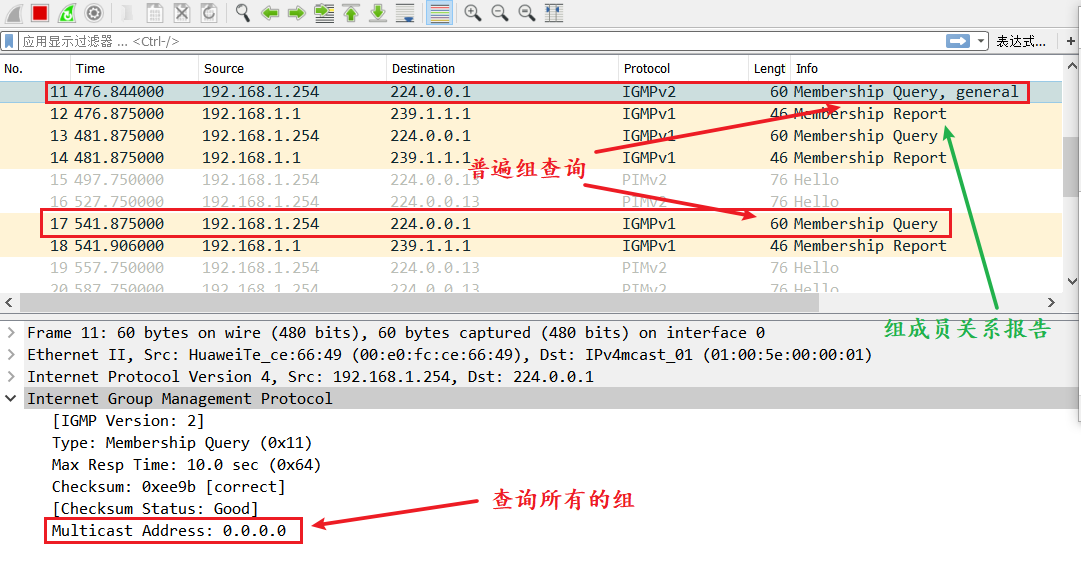Select packet 19 PIMv2 Hello row
The height and width of the screenshot is (580, 1081).
point(531,268)
